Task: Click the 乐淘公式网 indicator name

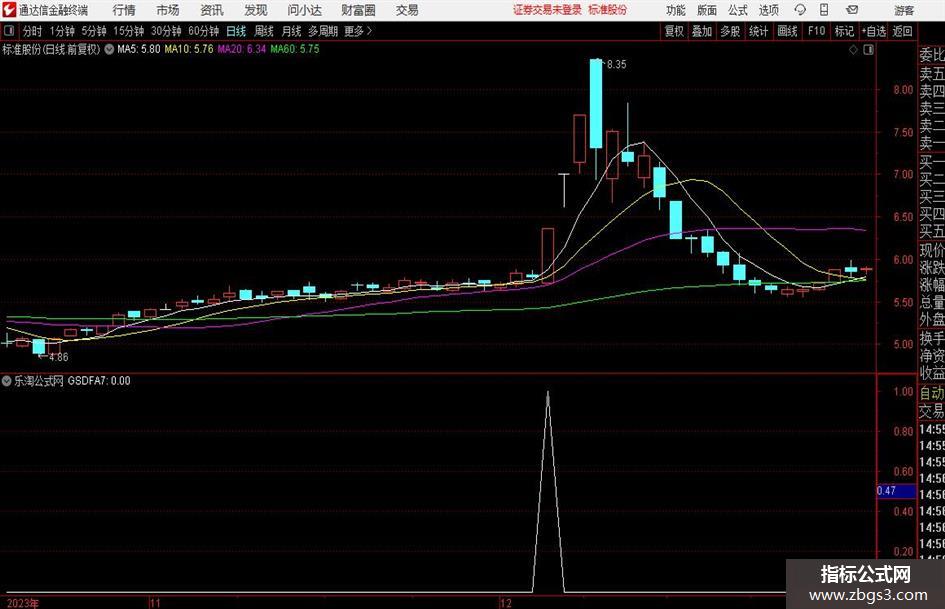Action: click(39, 381)
